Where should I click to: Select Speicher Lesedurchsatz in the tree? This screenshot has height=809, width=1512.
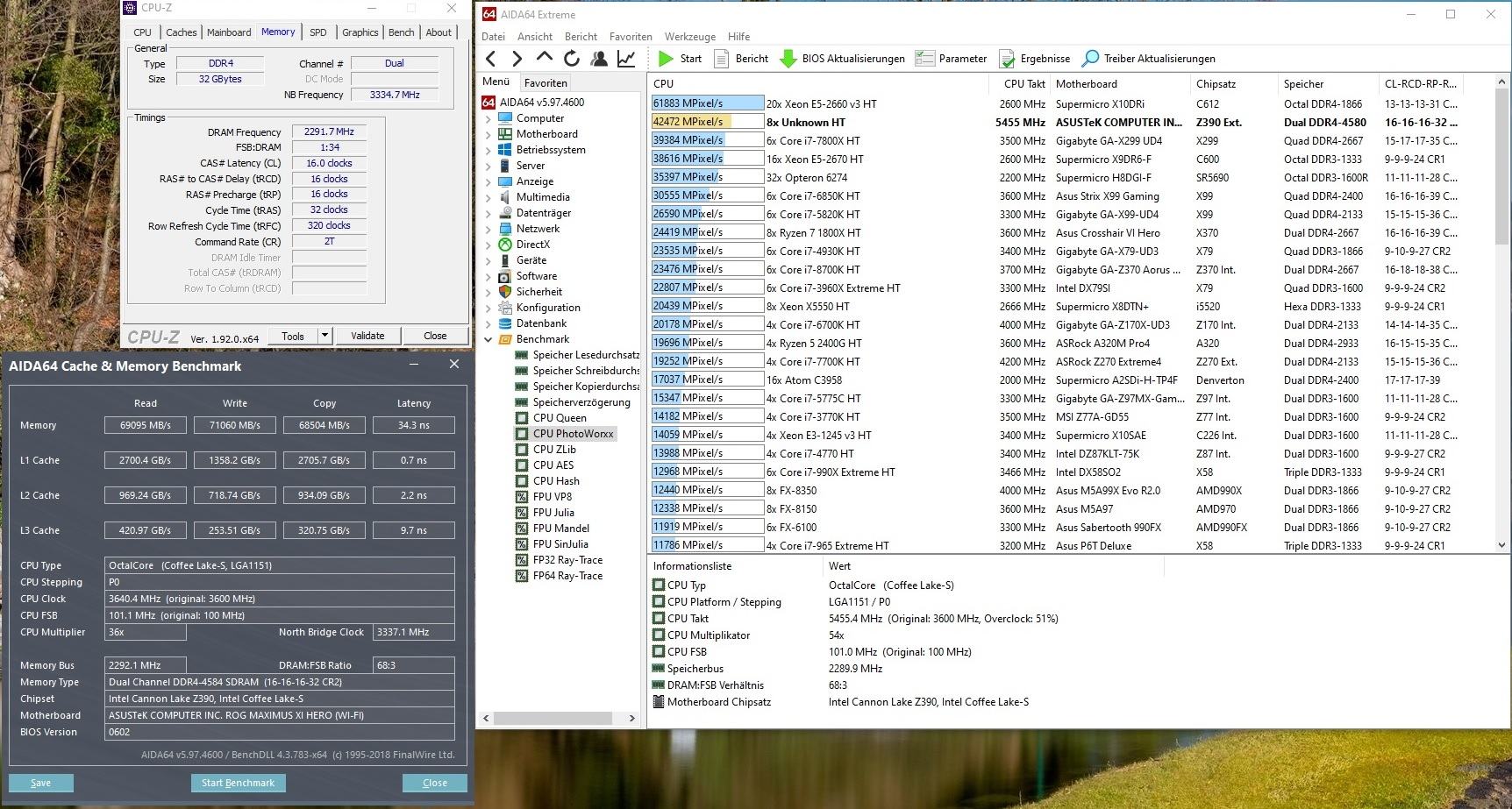tap(586, 355)
